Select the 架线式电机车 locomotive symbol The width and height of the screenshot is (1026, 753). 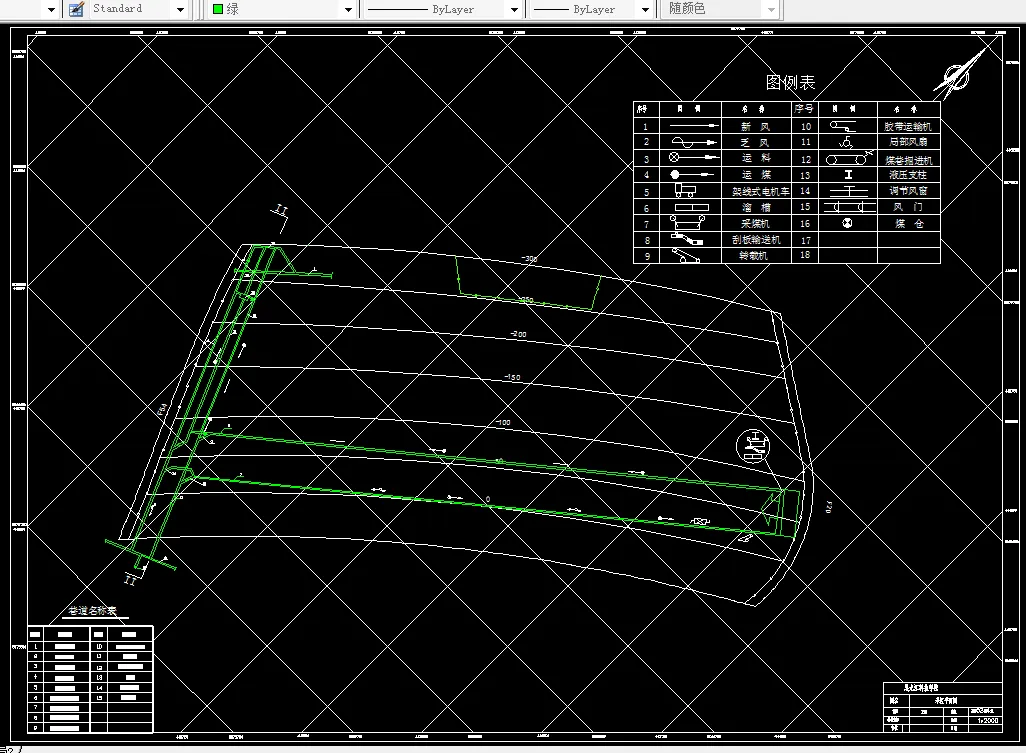(x=685, y=190)
